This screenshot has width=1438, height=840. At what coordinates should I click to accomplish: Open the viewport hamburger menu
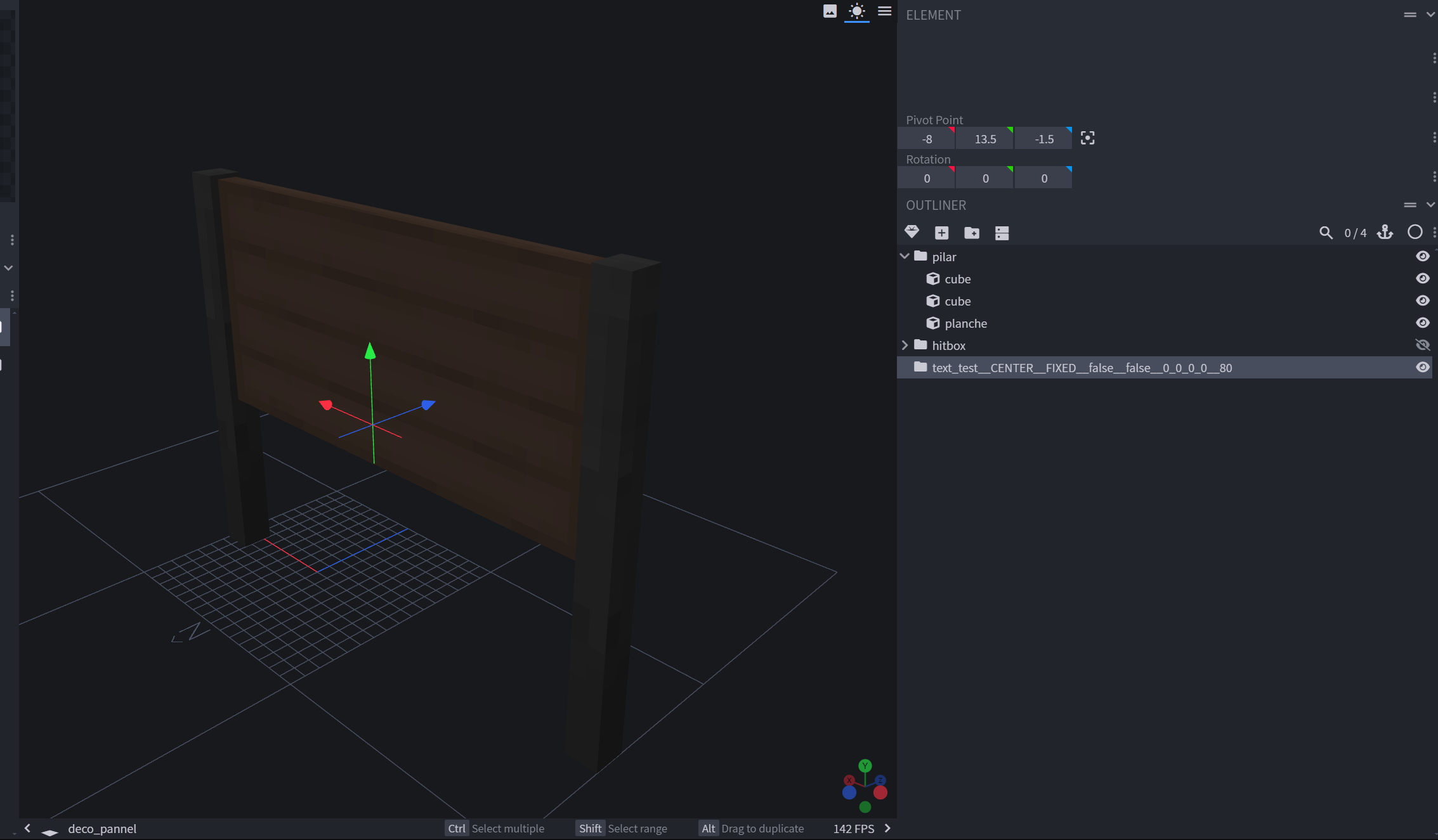tap(884, 11)
